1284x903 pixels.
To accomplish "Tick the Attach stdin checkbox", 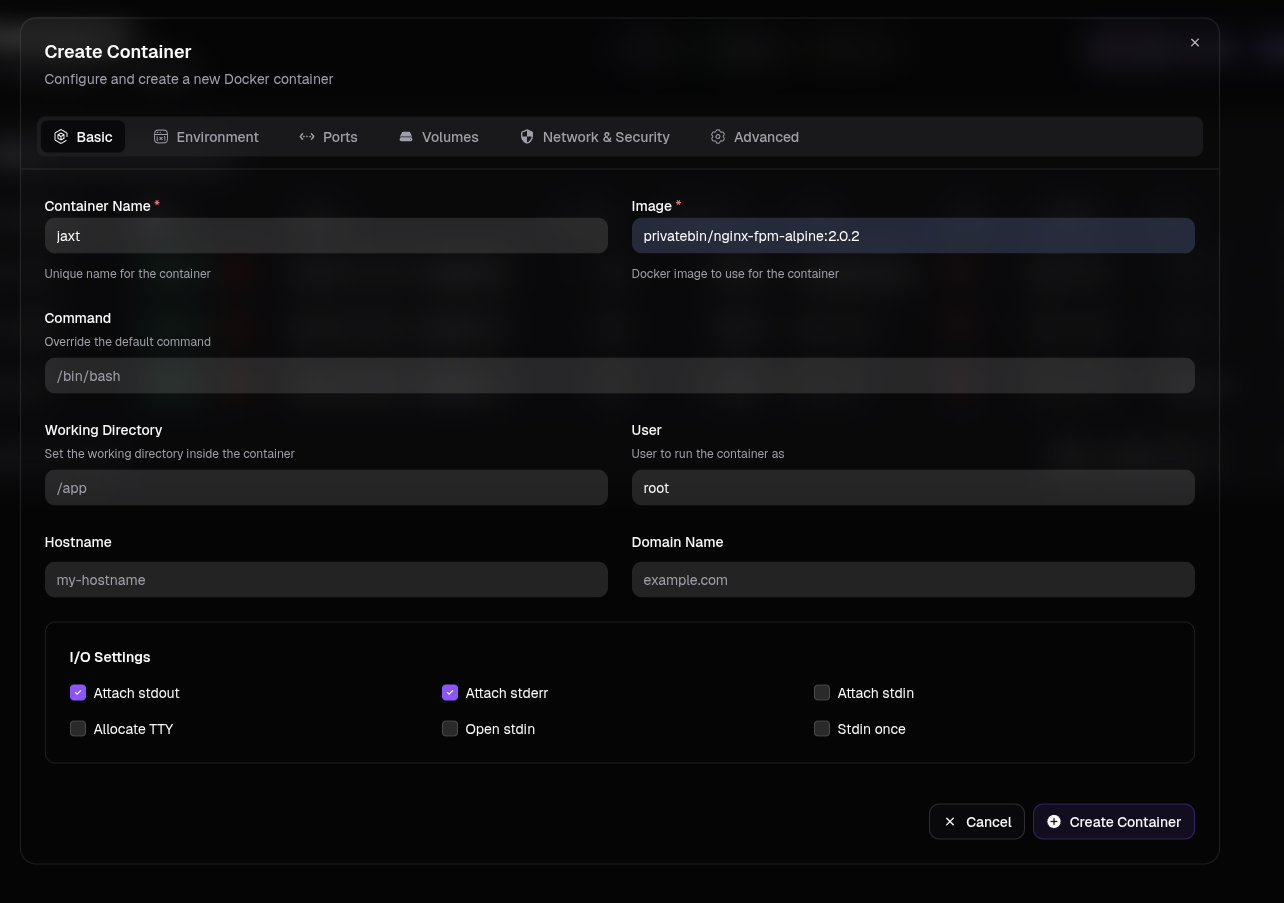I will point(822,693).
